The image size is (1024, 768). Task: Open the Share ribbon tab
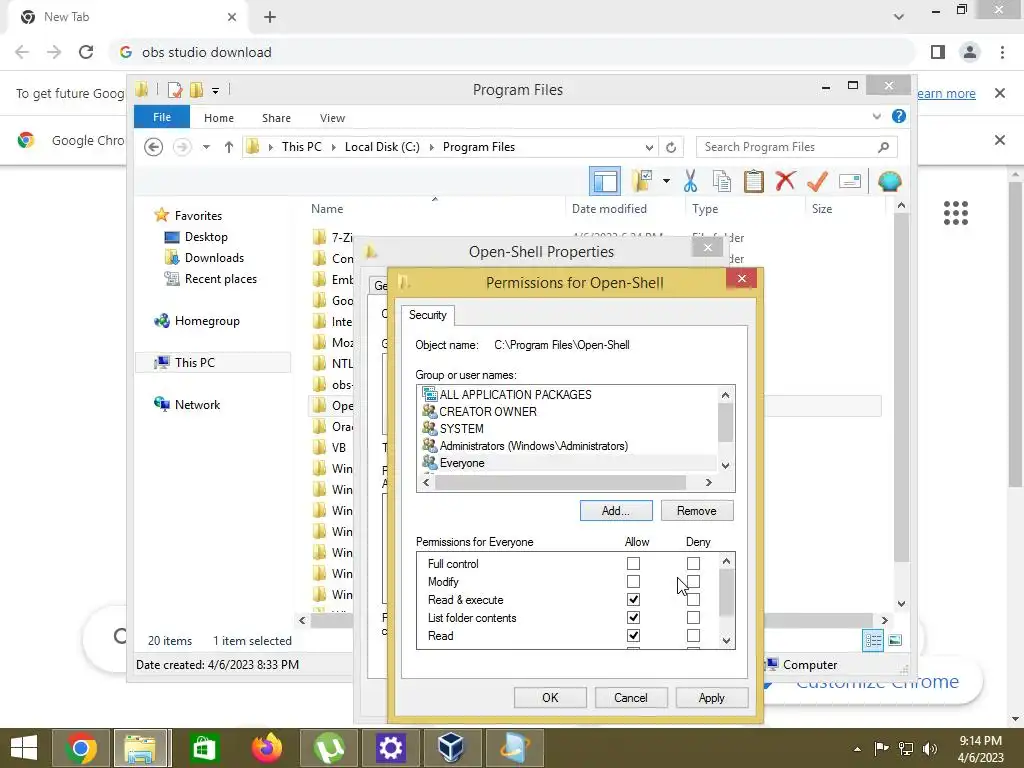tap(276, 118)
